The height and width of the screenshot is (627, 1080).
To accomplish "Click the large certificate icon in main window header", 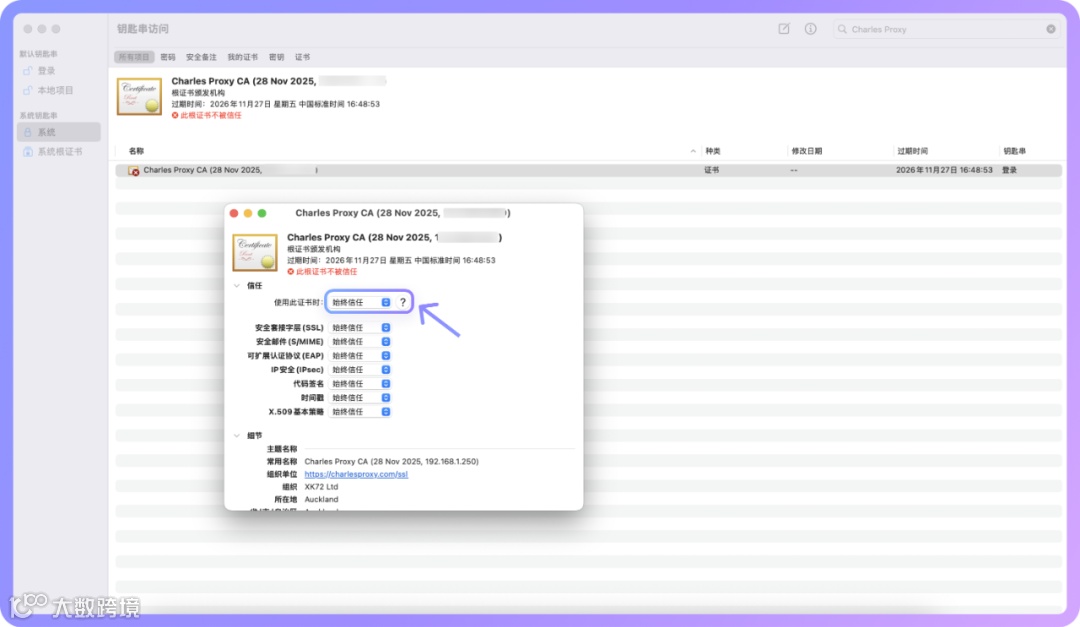I will (139, 96).
